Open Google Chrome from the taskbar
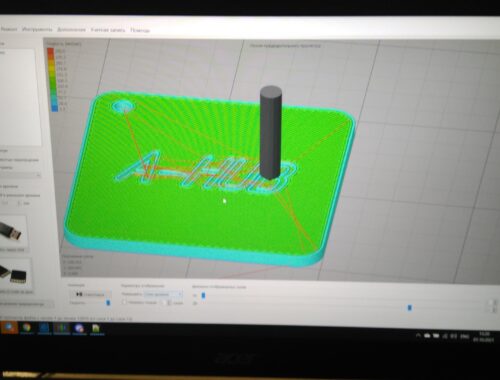This screenshot has width=500, height=380. click(27, 328)
